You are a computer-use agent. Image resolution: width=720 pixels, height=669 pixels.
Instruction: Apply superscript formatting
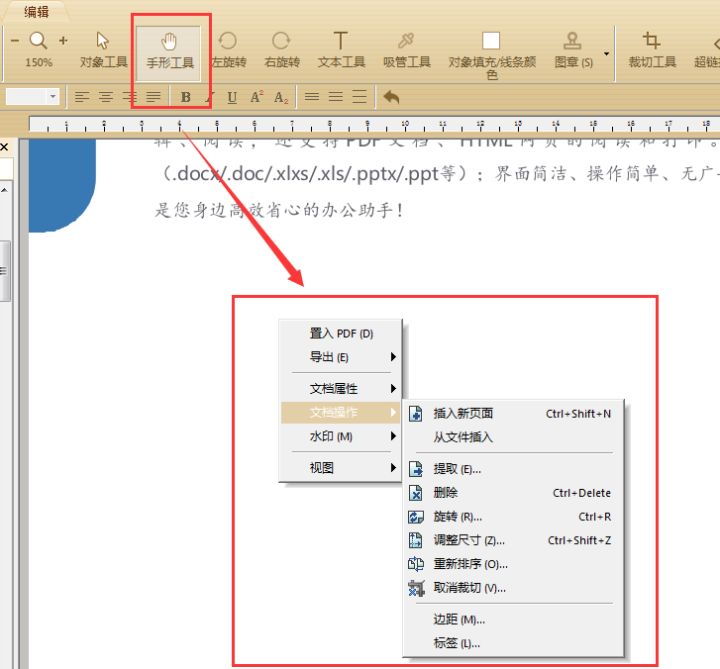click(x=256, y=96)
